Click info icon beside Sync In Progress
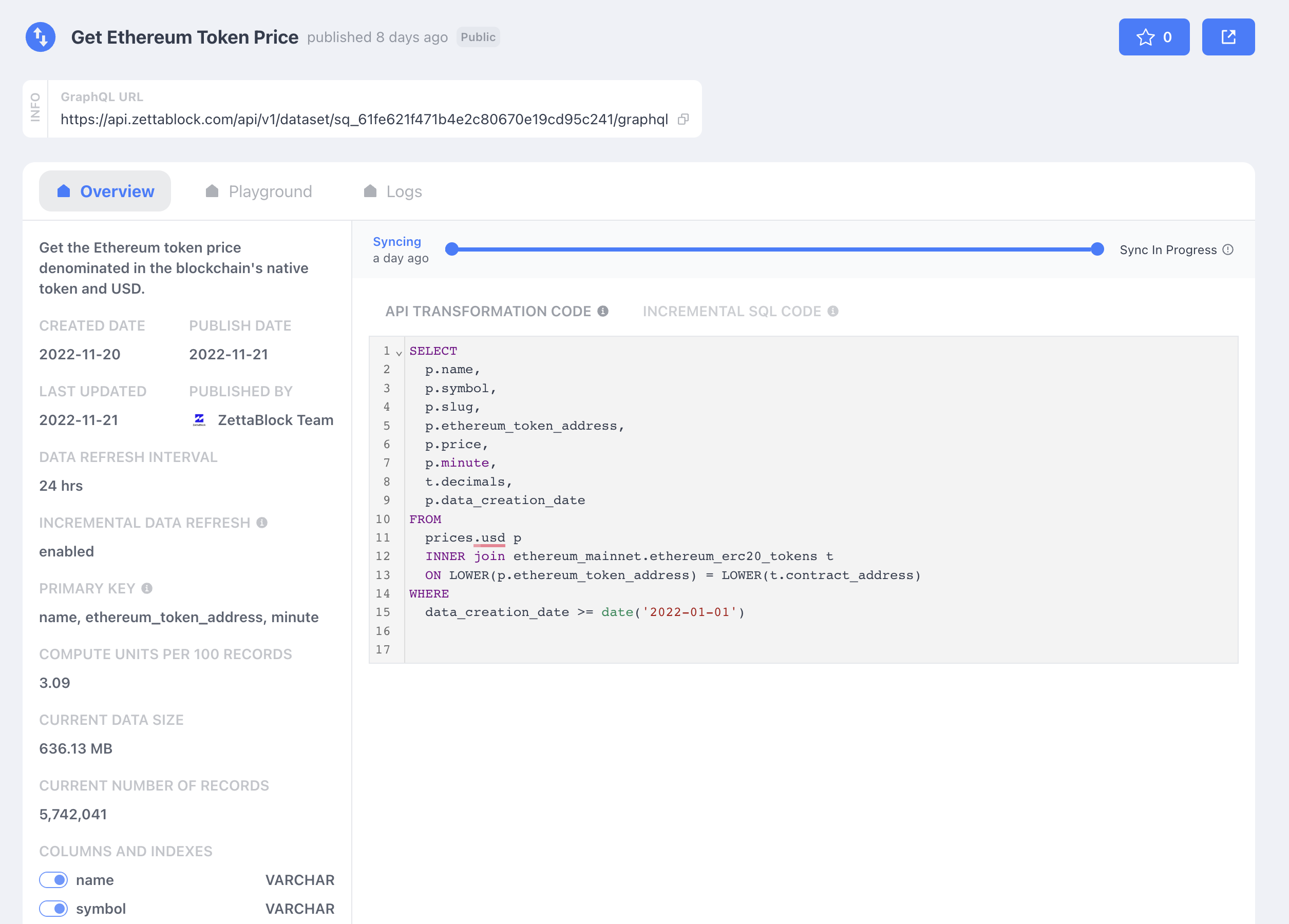The image size is (1289, 924). [1227, 250]
